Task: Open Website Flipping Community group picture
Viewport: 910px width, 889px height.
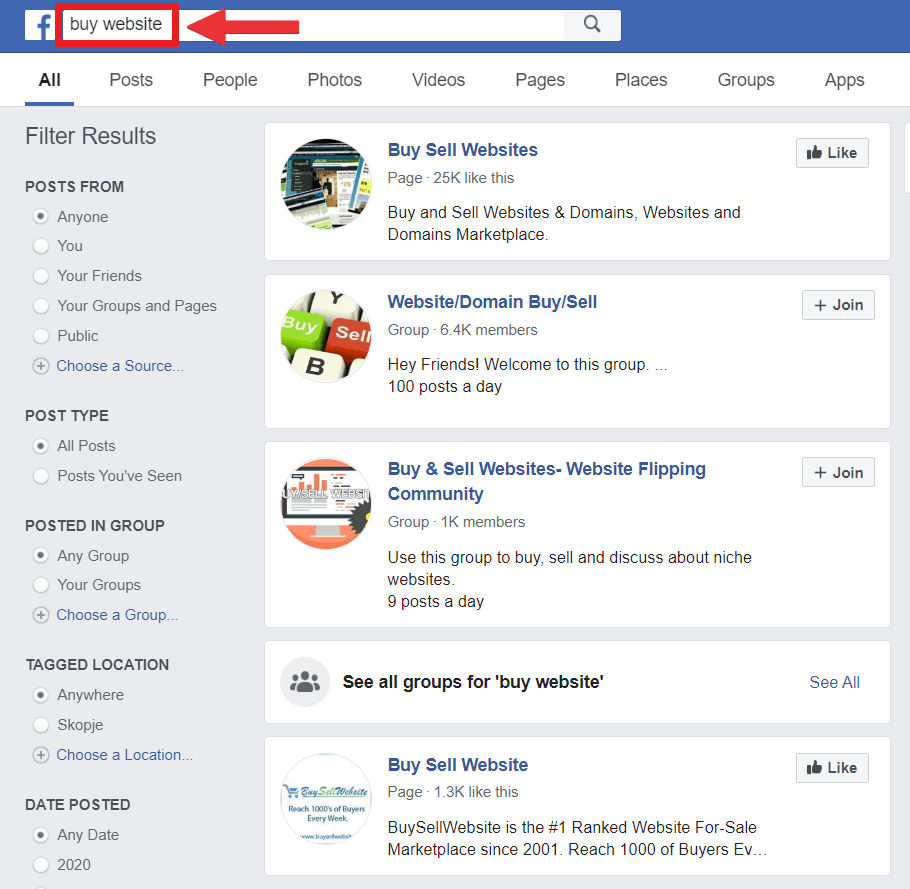Action: pos(326,504)
